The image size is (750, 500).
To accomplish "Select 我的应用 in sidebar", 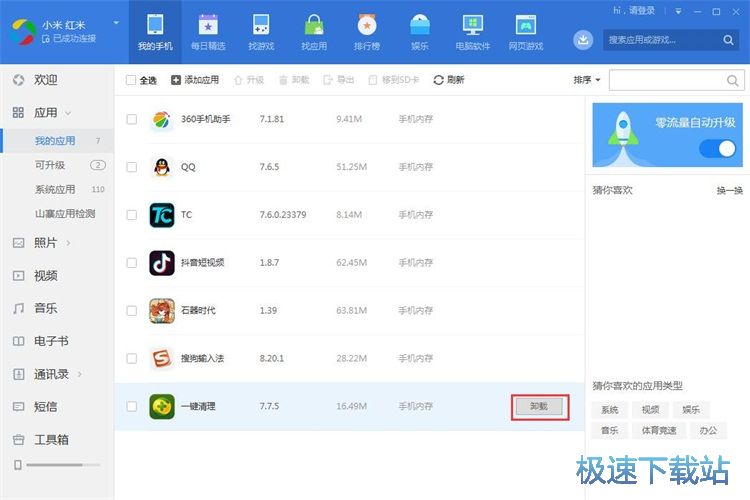I will 57,141.
